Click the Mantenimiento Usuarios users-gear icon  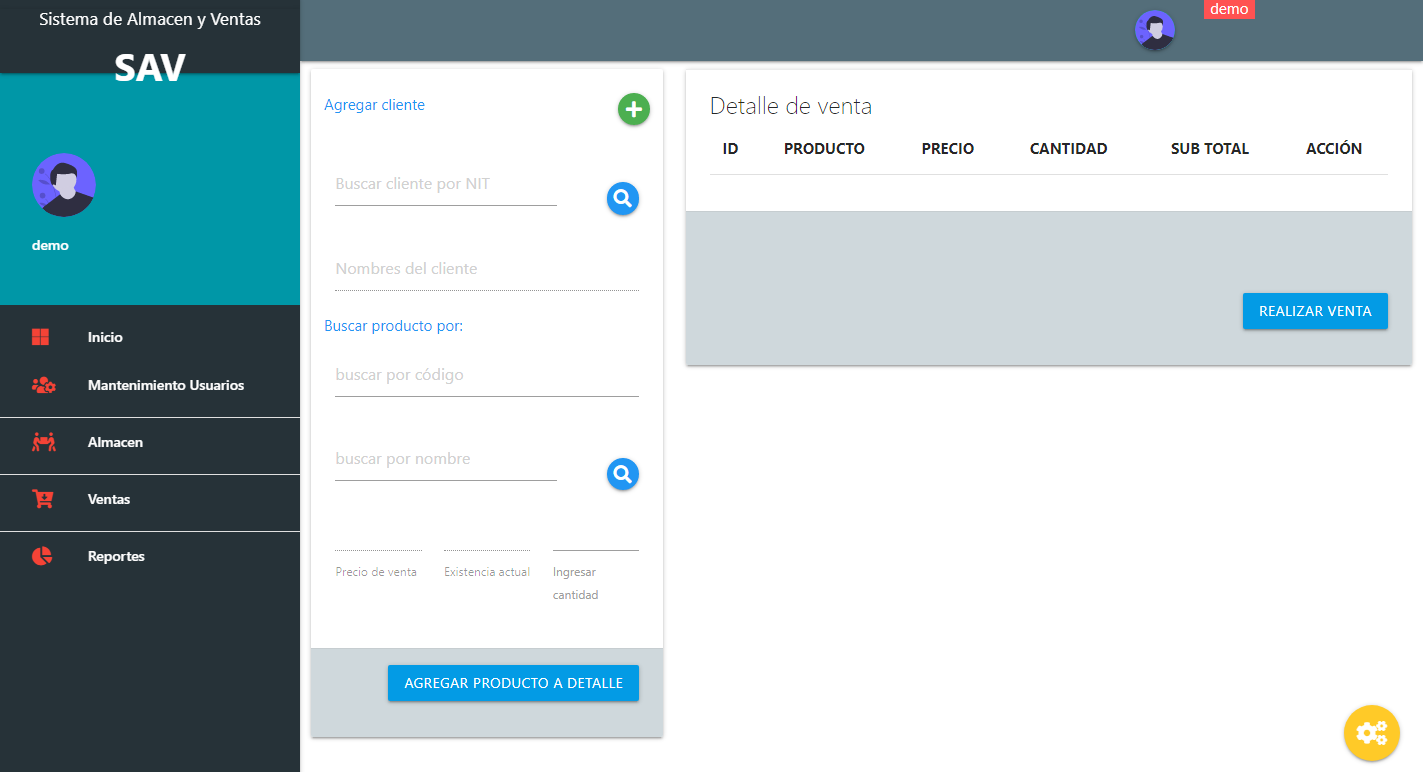point(43,386)
